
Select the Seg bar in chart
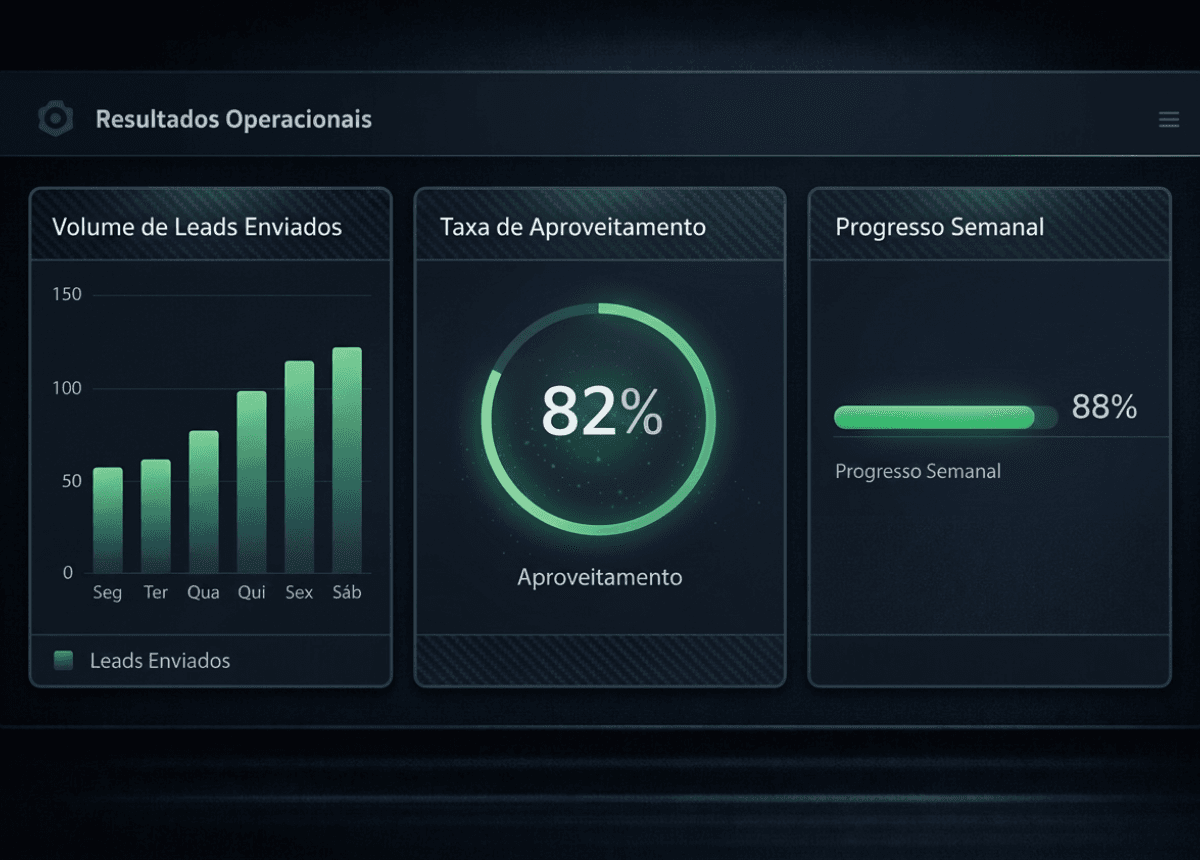[108, 520]
